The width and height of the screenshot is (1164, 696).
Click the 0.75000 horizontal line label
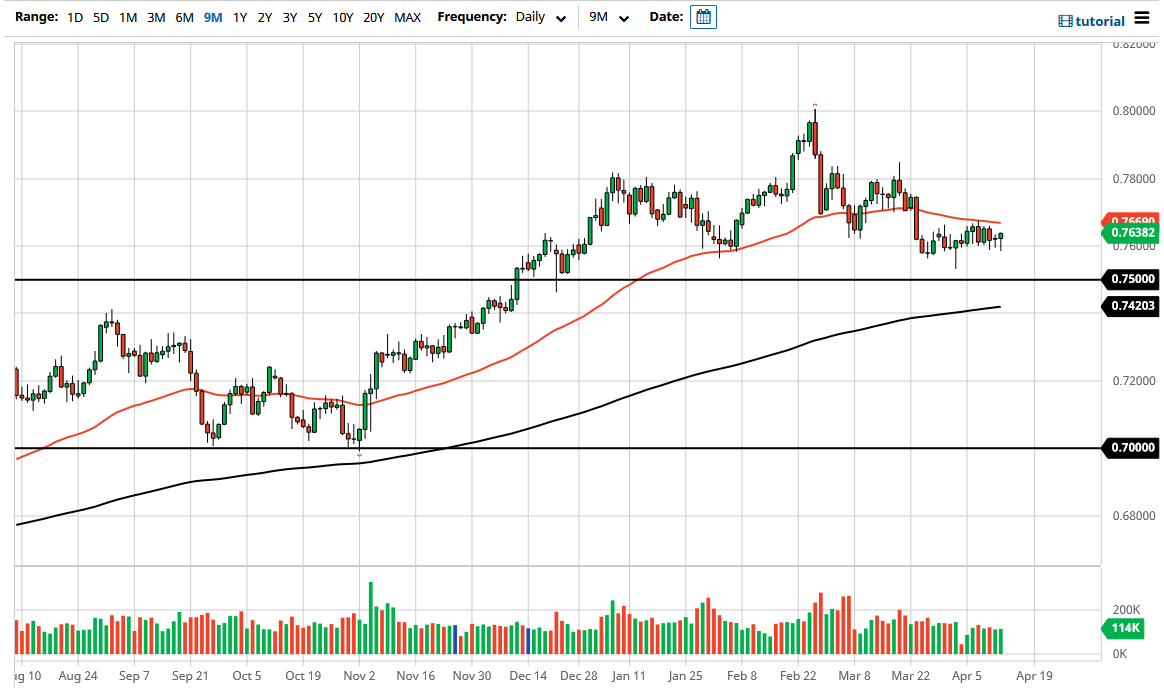(1131, 279)
